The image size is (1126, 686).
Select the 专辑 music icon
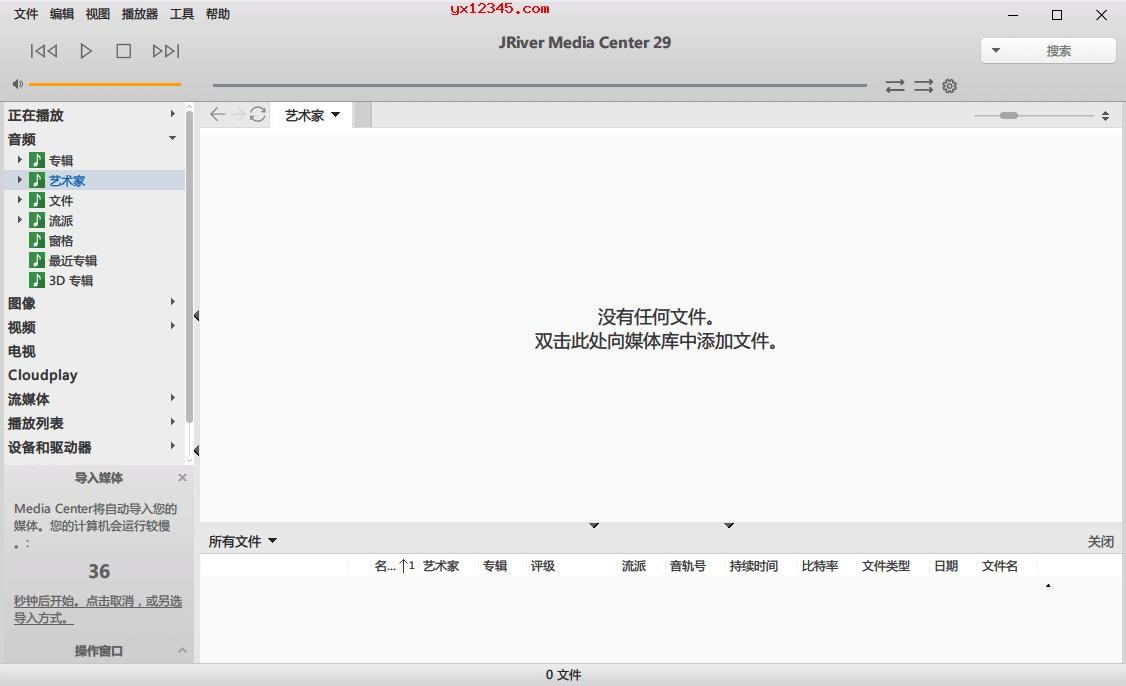(37, 159)
